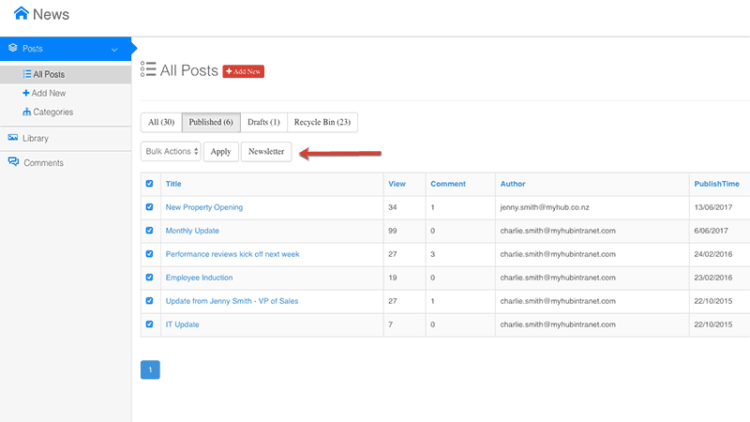This screenshot has width=750, height=422.
Task: Toggle the IT Update row checkbox
Action: tap(150, 324)
